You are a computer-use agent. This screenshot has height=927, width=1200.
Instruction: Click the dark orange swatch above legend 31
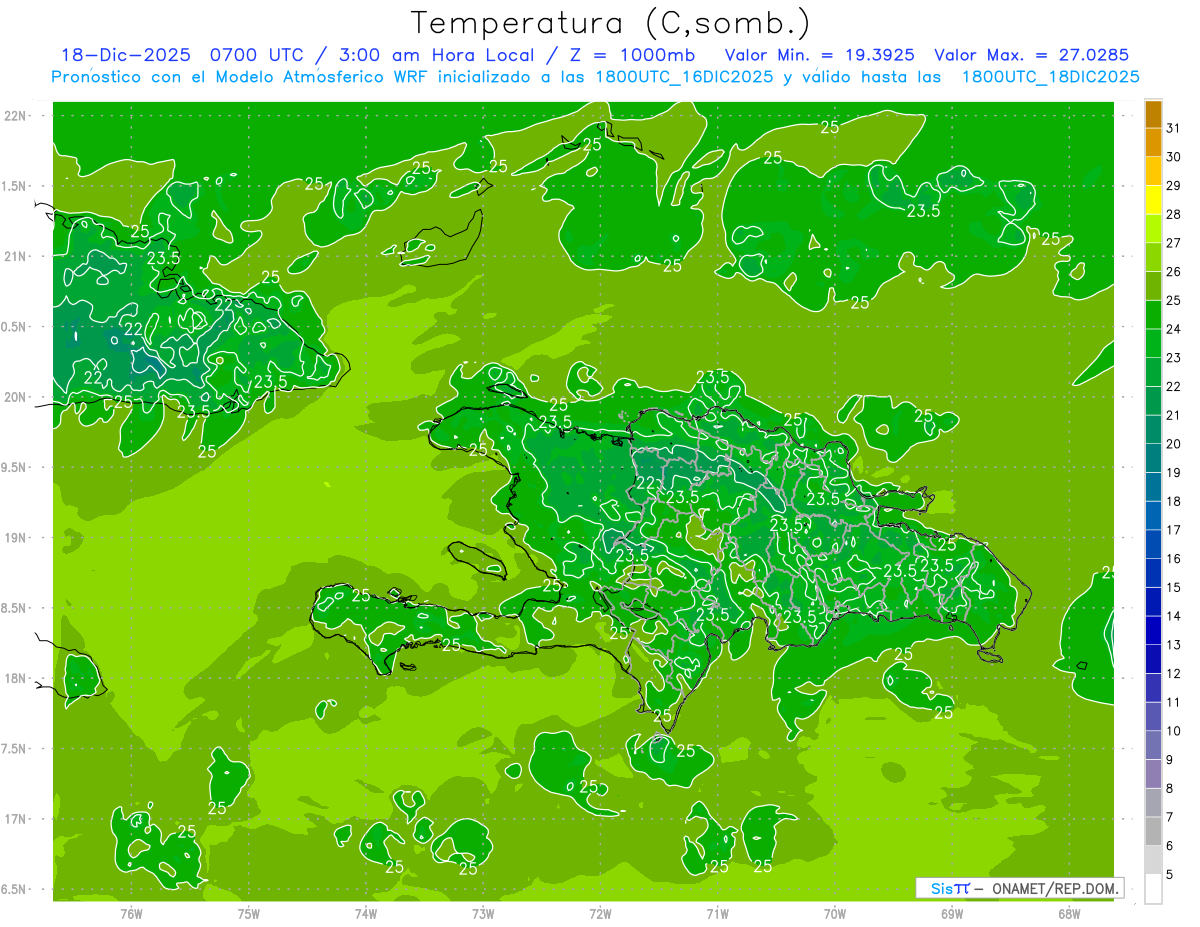[1153, 114]
